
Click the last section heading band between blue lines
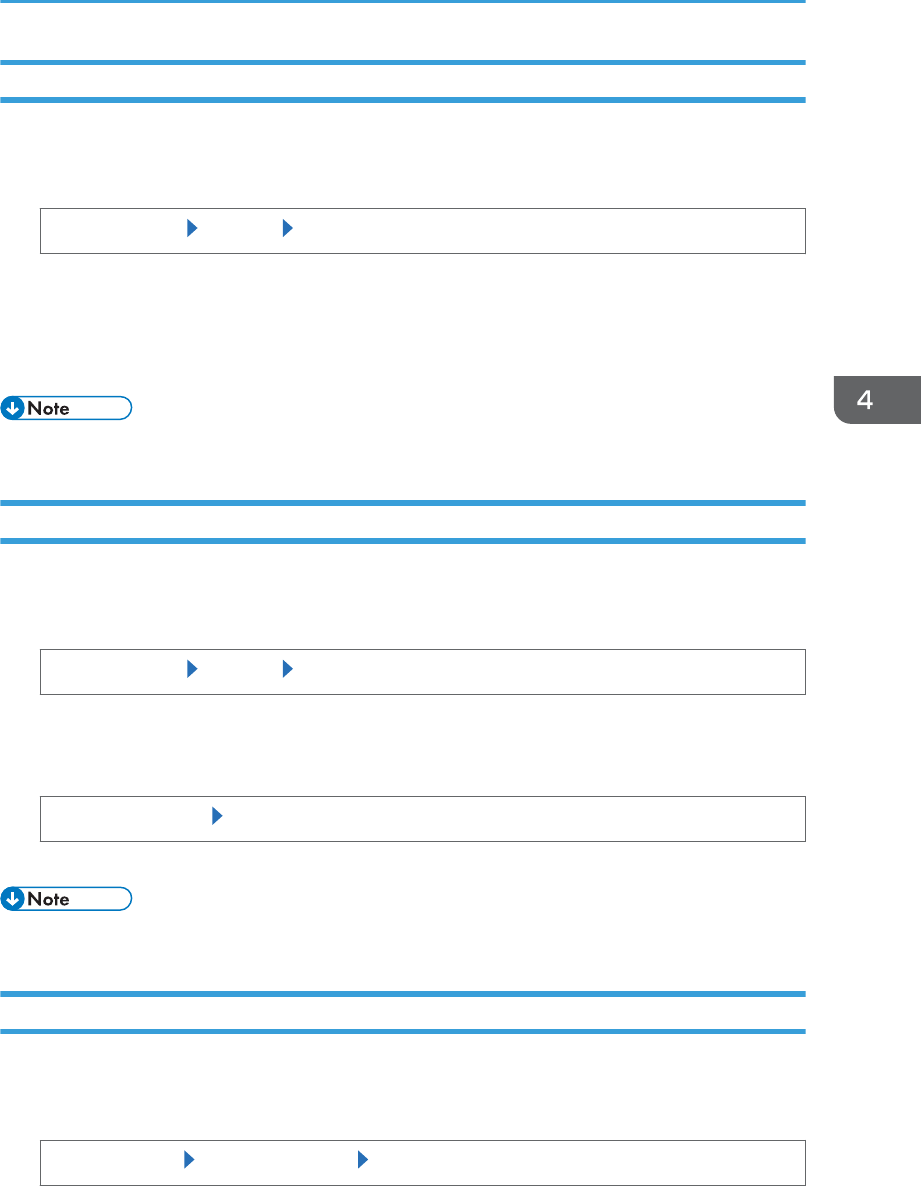402,1013
